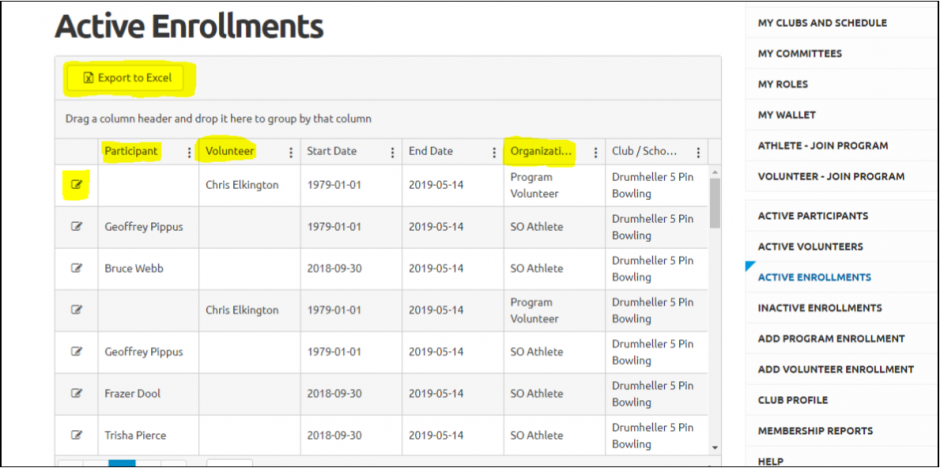Sort by Participant column header
The height and width of the screenshot is (468, 940).
point(131,151)
